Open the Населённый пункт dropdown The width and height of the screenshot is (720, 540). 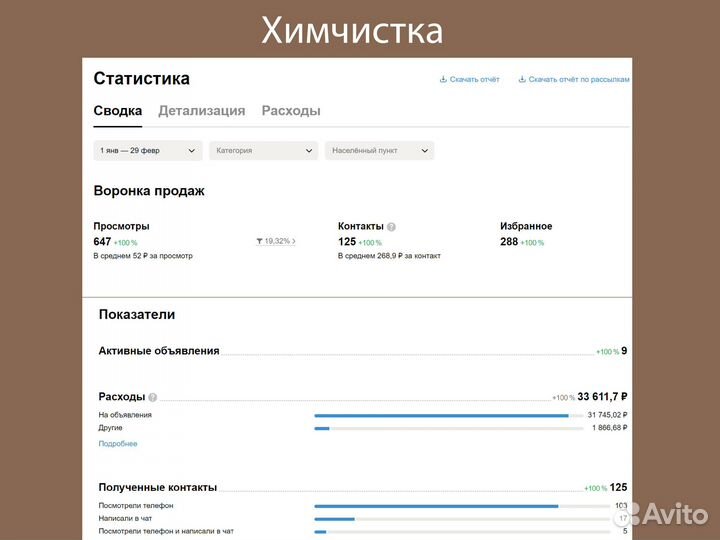tap(379, 151)
